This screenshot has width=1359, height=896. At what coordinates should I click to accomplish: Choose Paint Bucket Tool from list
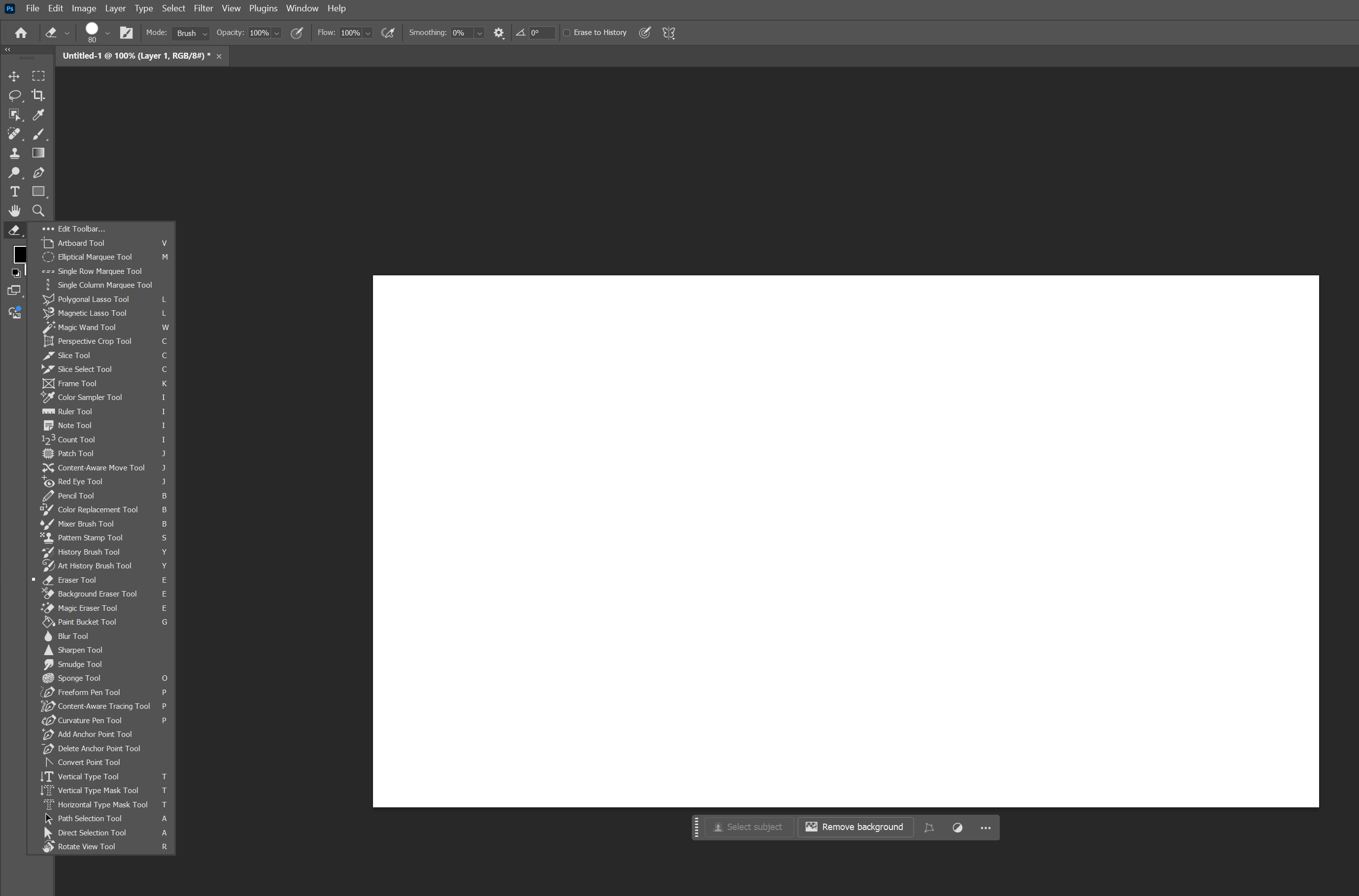coord(102,622)
